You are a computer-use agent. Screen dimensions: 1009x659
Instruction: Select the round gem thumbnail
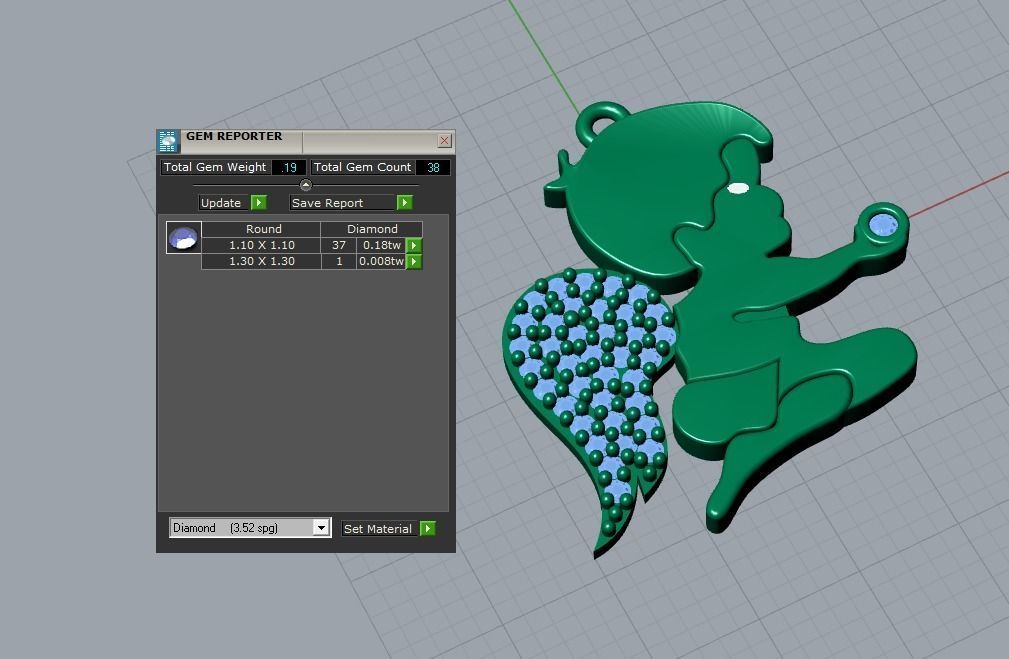tap(184, 237)
